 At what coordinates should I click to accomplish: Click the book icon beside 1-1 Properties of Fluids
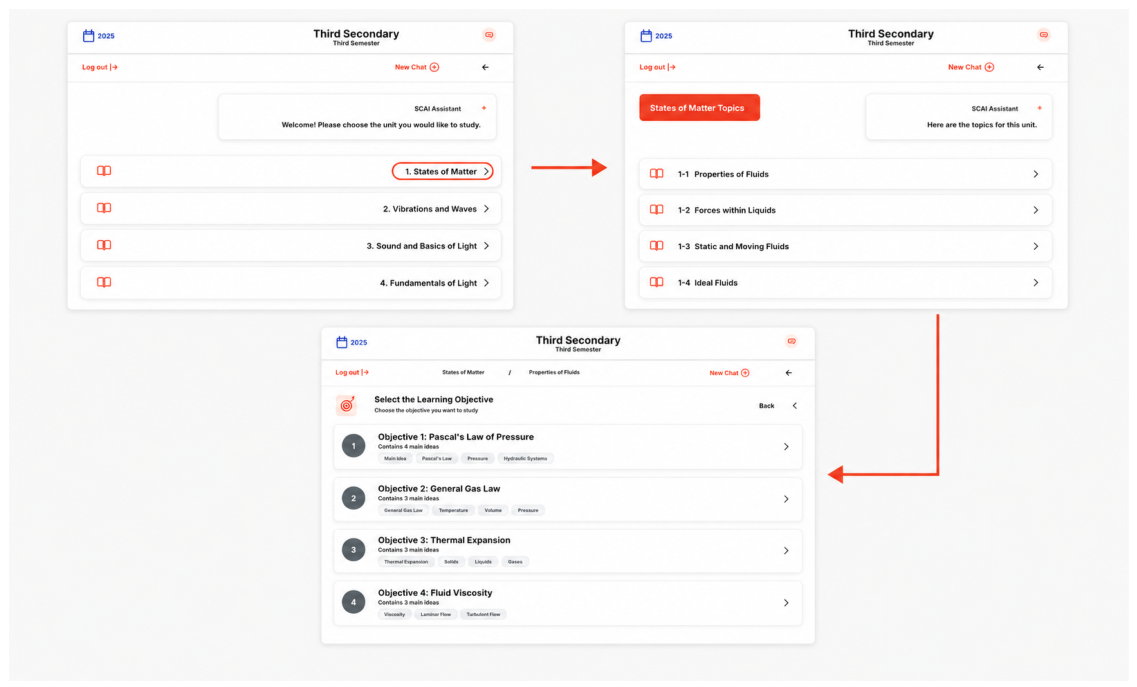pos(656,174)
